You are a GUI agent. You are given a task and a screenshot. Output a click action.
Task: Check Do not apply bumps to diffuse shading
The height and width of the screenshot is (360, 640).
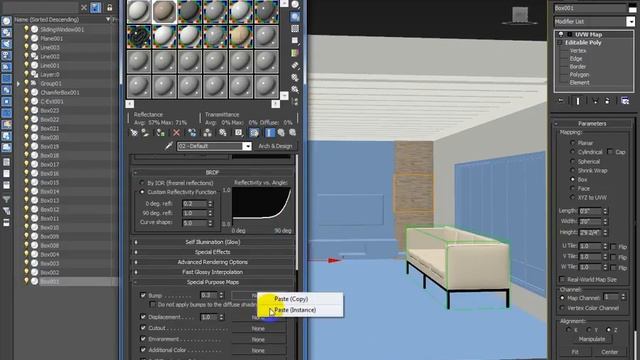tap(153, 304)
